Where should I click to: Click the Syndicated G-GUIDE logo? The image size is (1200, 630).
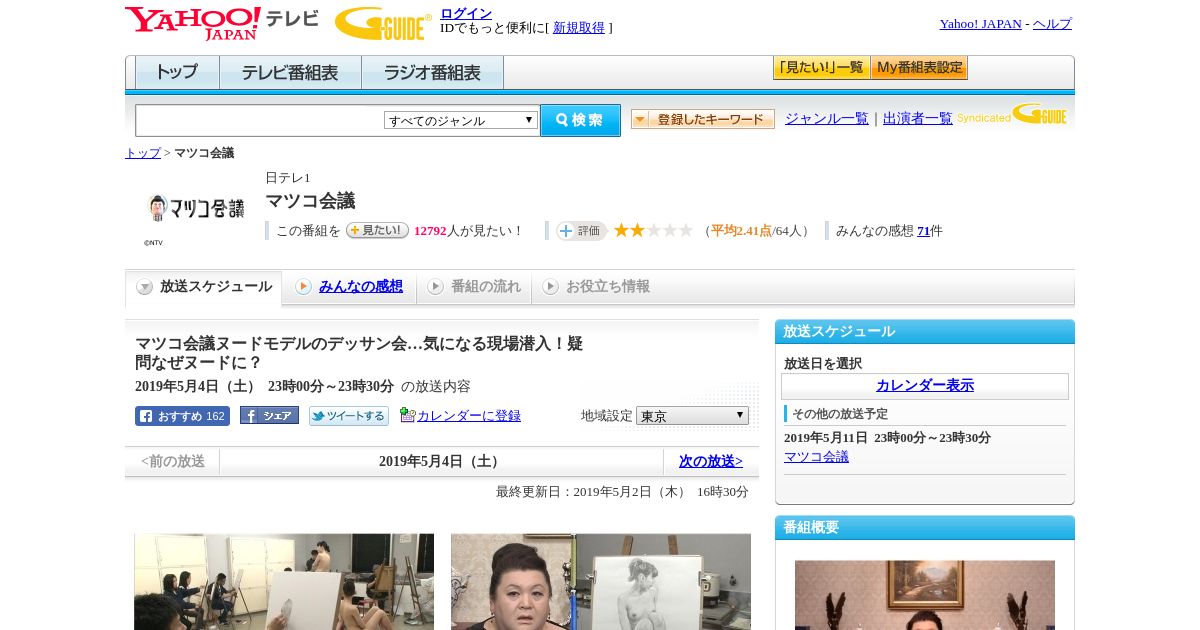click(1013, 114)
